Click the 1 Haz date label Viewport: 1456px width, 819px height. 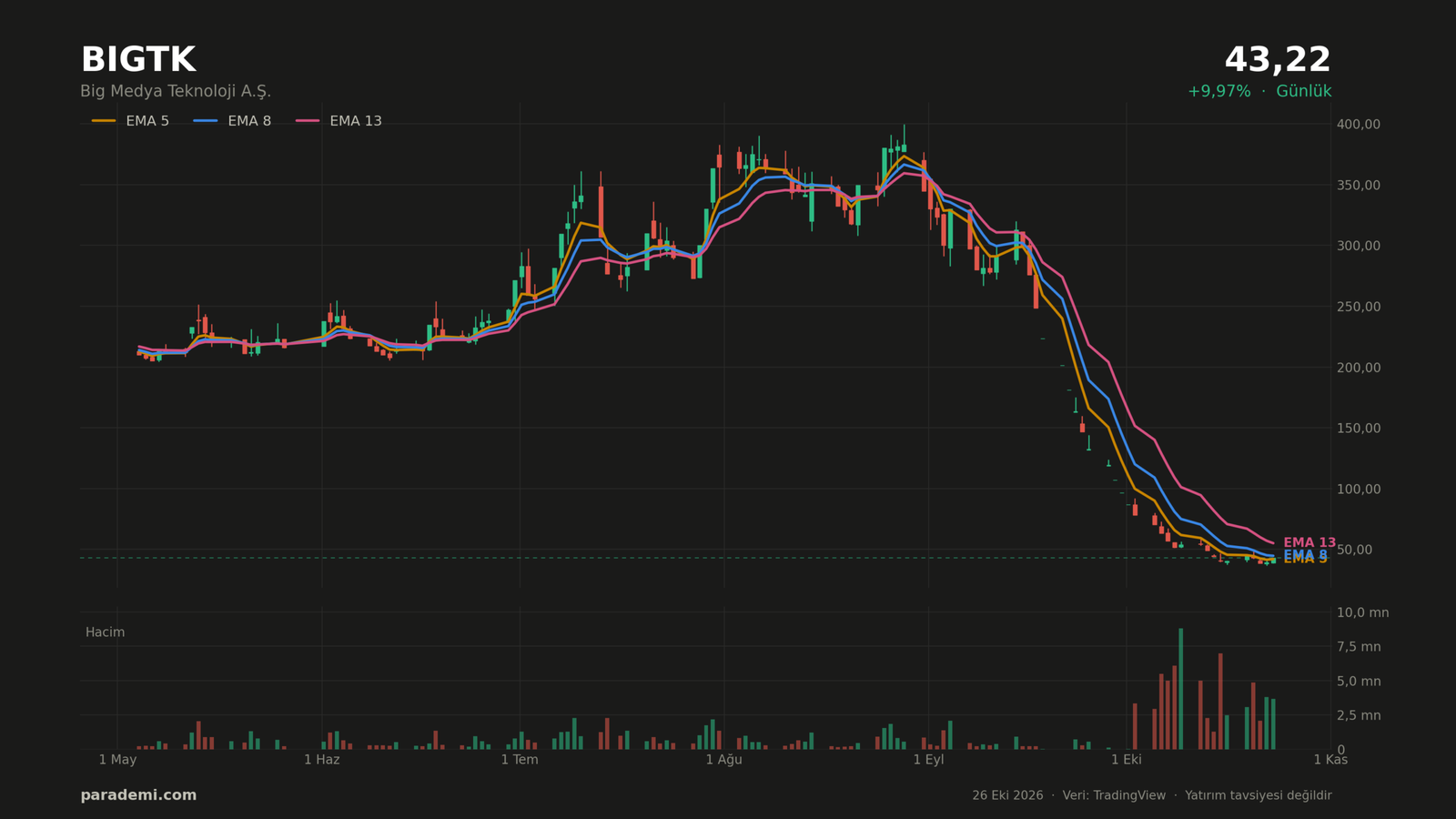coord(322,760)
